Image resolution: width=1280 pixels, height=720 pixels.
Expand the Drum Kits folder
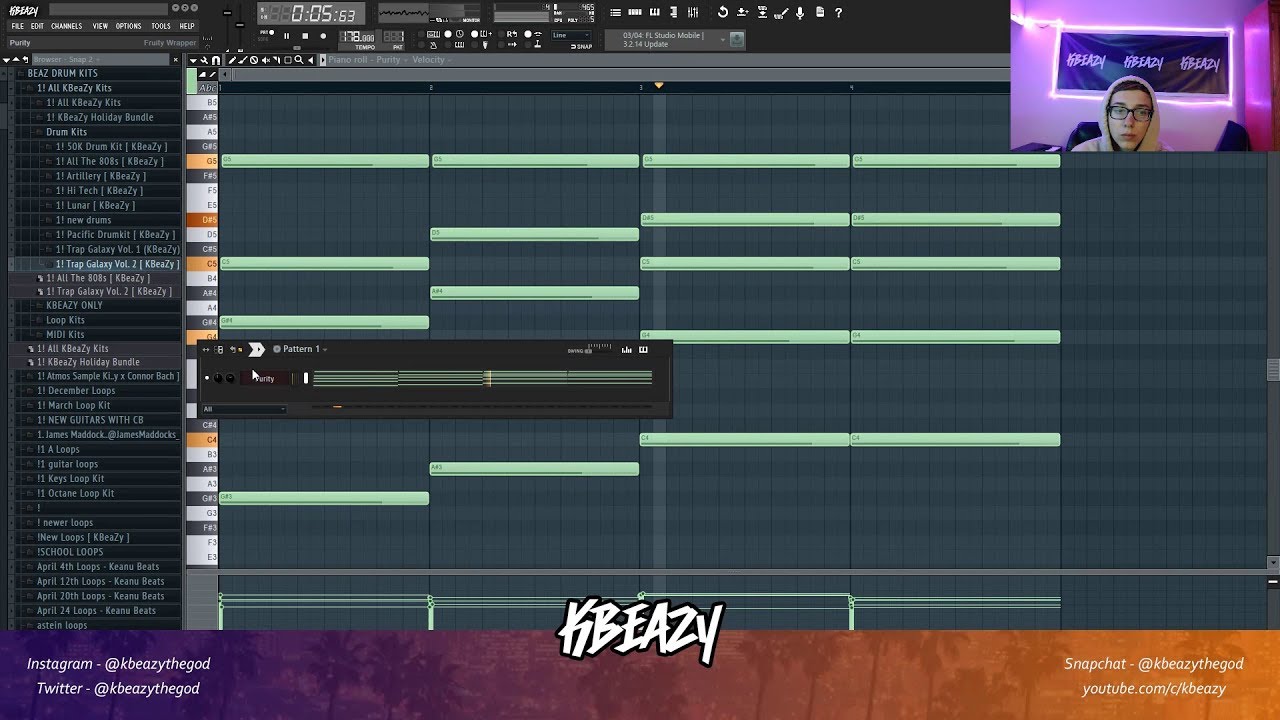point(66,132)
